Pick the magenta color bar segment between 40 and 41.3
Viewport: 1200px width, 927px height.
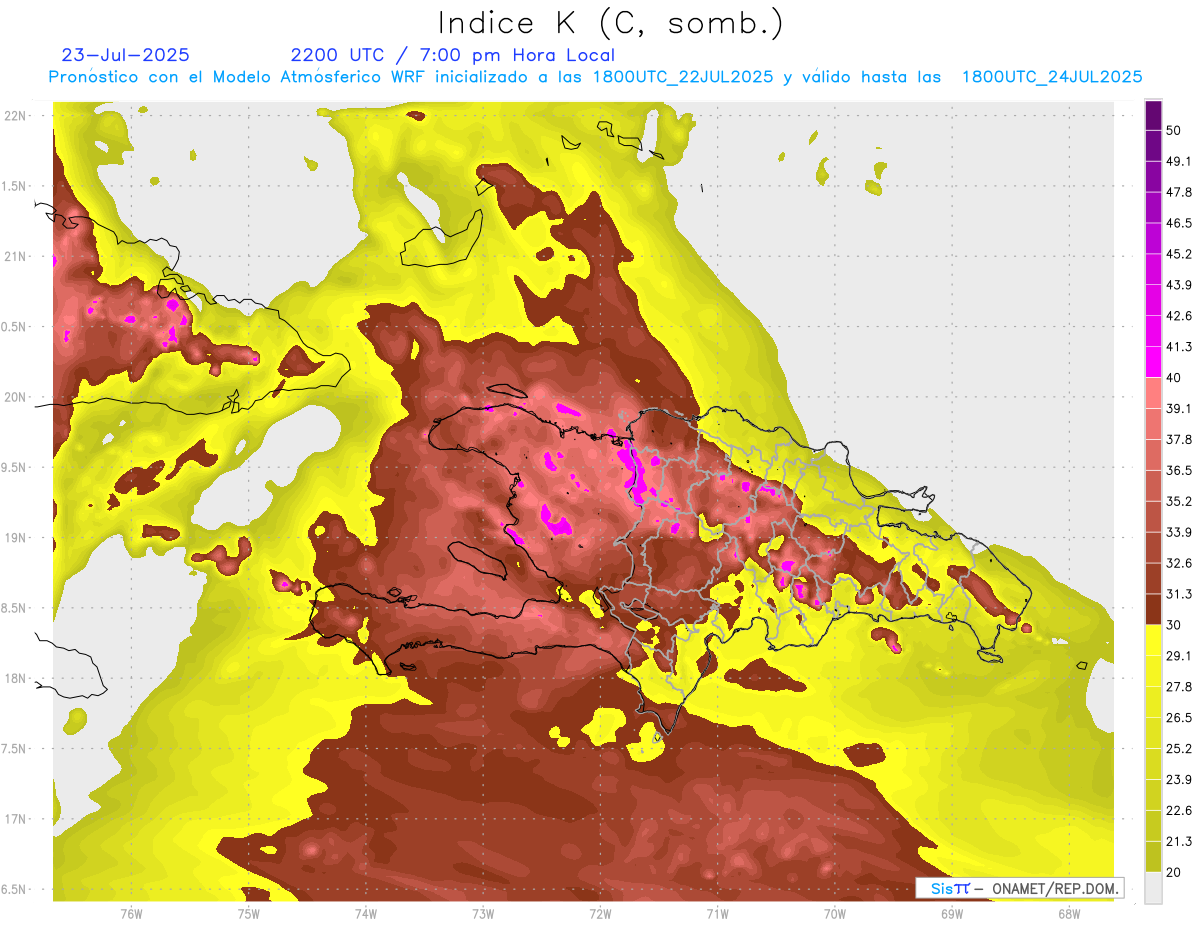[1153, 362]
